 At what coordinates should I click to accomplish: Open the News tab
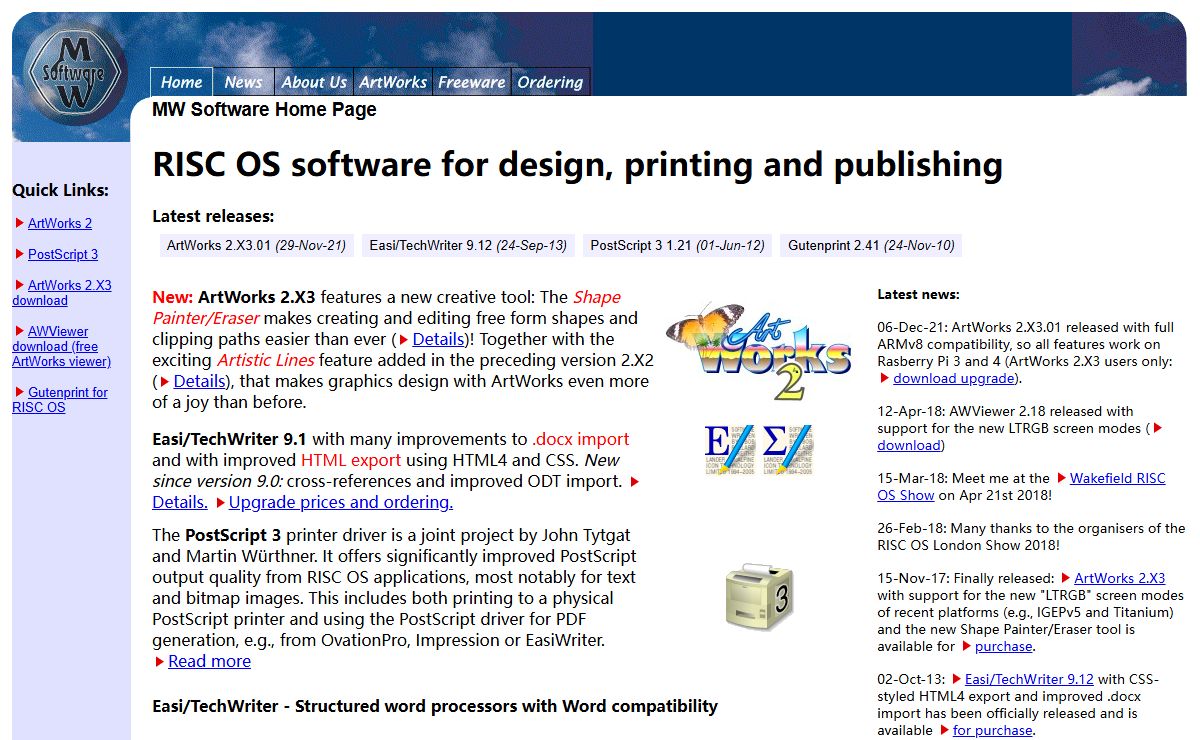click(243, 82)
